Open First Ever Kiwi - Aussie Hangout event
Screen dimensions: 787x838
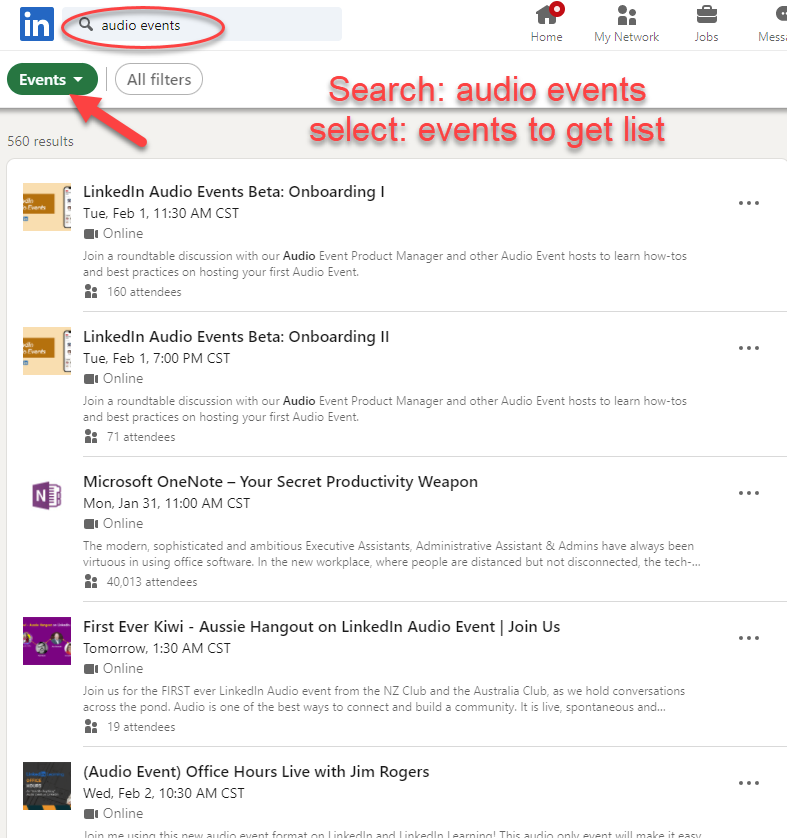pyautogui.click(x=321, y=626)
